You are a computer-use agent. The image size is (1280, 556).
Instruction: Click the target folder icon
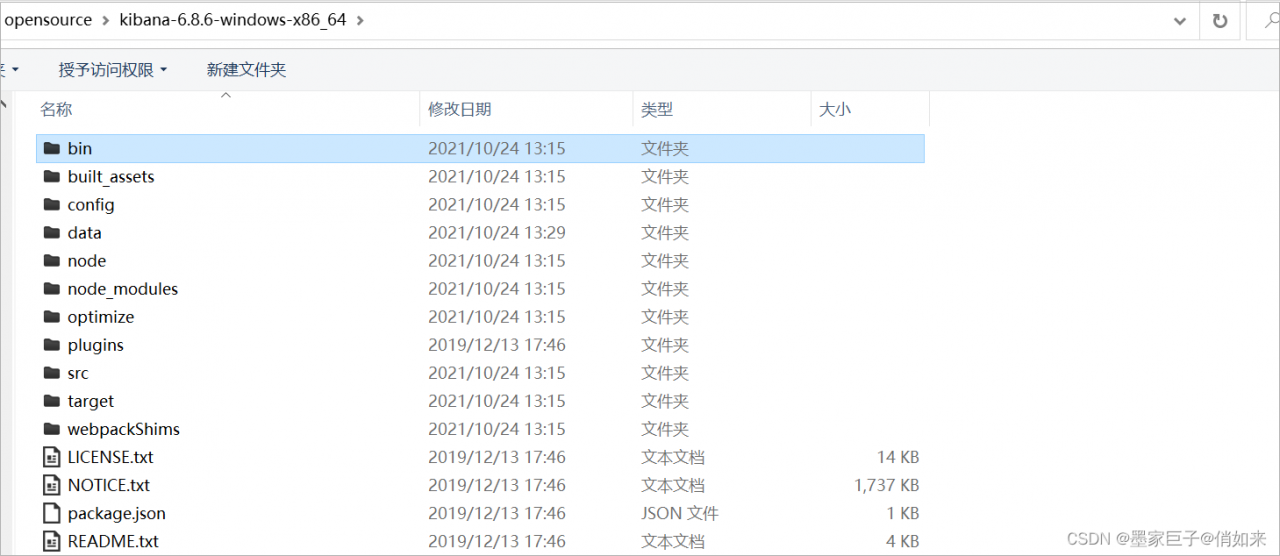52,400
